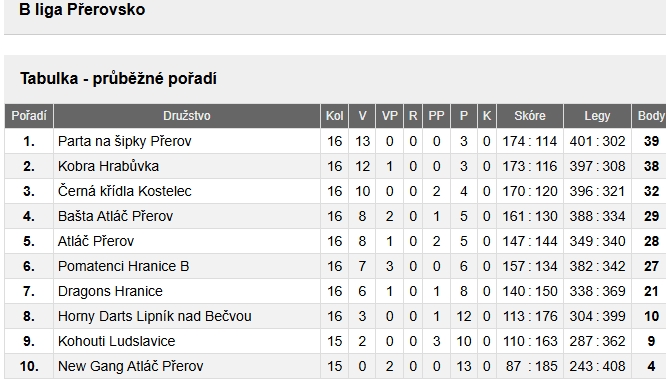
Task: Click the Body column header
Action: 650,116
